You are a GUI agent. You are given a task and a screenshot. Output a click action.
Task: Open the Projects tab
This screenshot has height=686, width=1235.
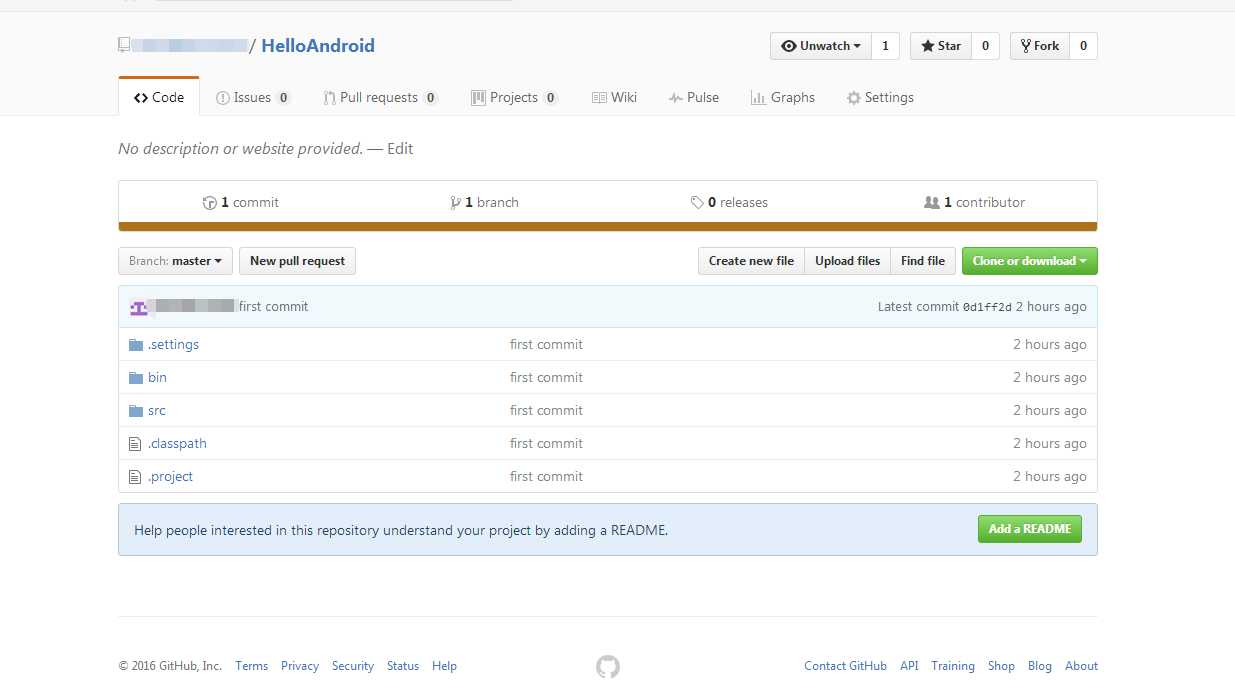click(x=514, y=97)
